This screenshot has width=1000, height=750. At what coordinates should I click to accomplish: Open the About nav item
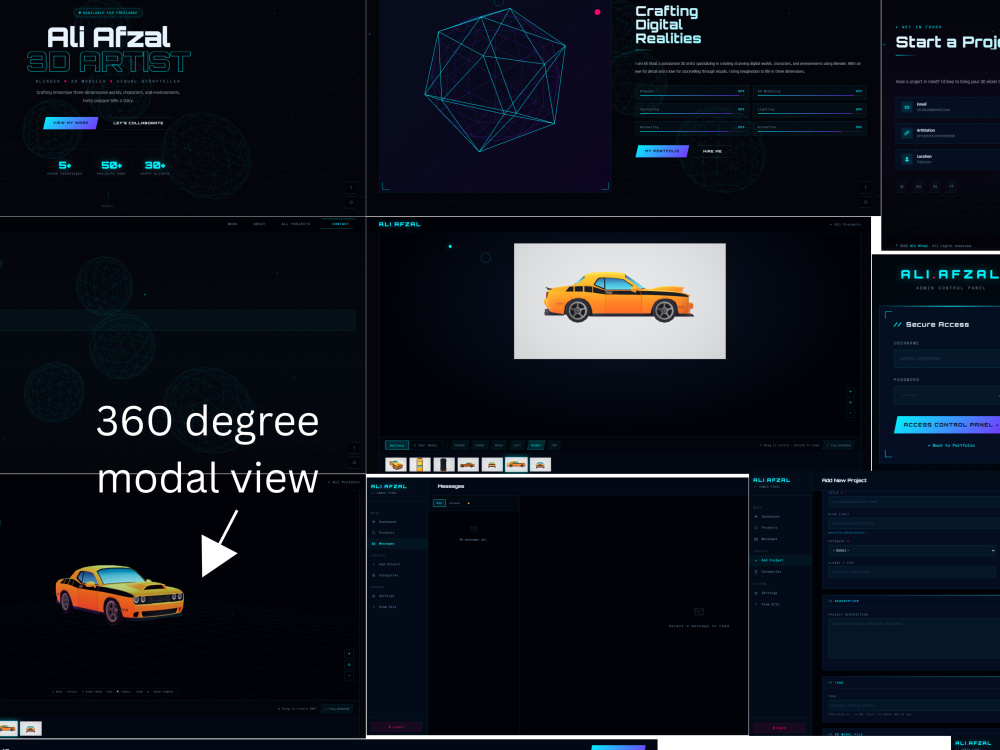pyautogui.click(x=259, y=224)
